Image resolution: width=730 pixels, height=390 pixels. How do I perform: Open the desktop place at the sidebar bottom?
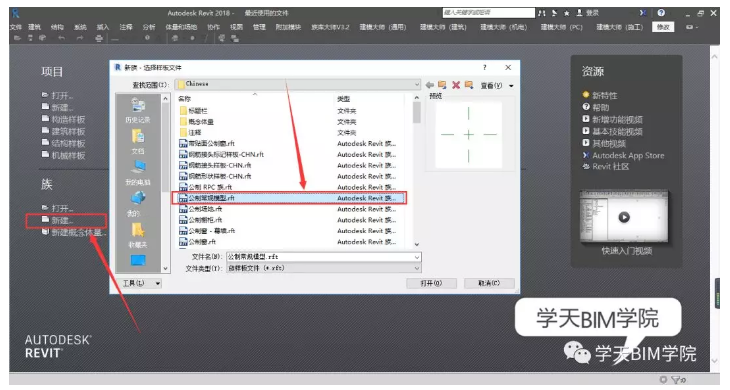click(x=138, y=260)
